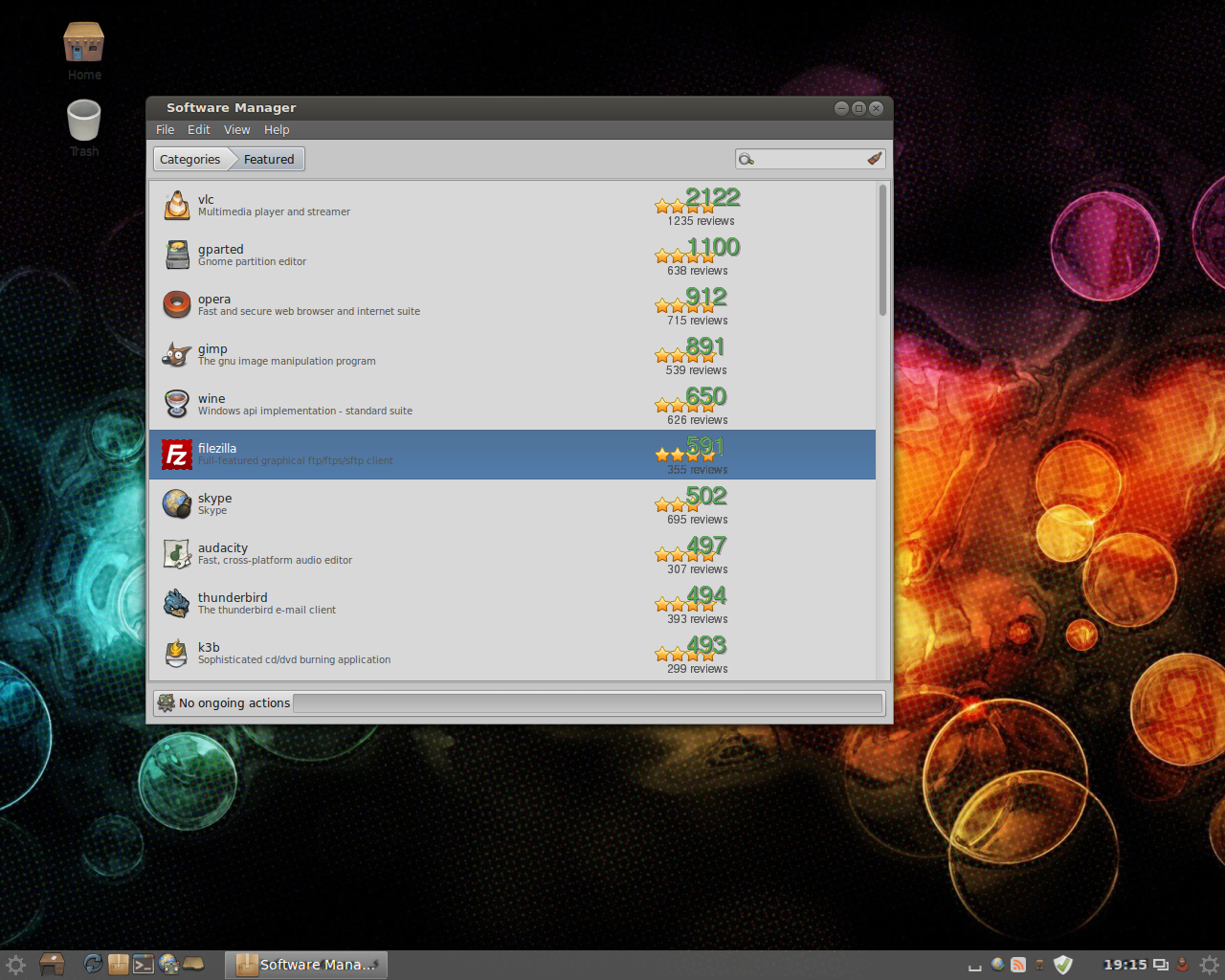Open the Home folder desktop icon
This screenshot has width=1225, height=980.
pos(84,43)
